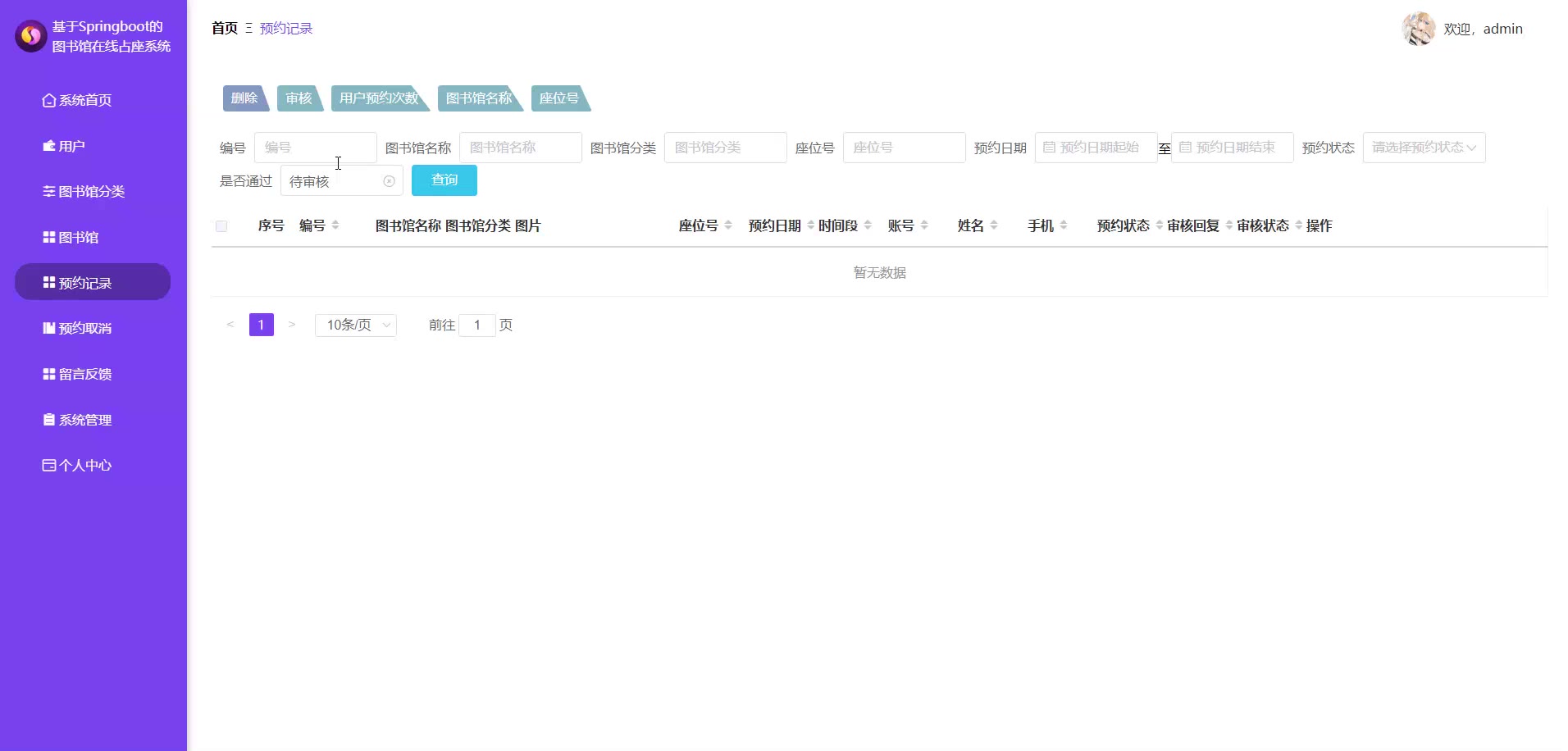The height and width of the screenshot is (751, 1568).
Task: Sort table by 审核回复 column arrows
Action: (x=1229, y=225)
